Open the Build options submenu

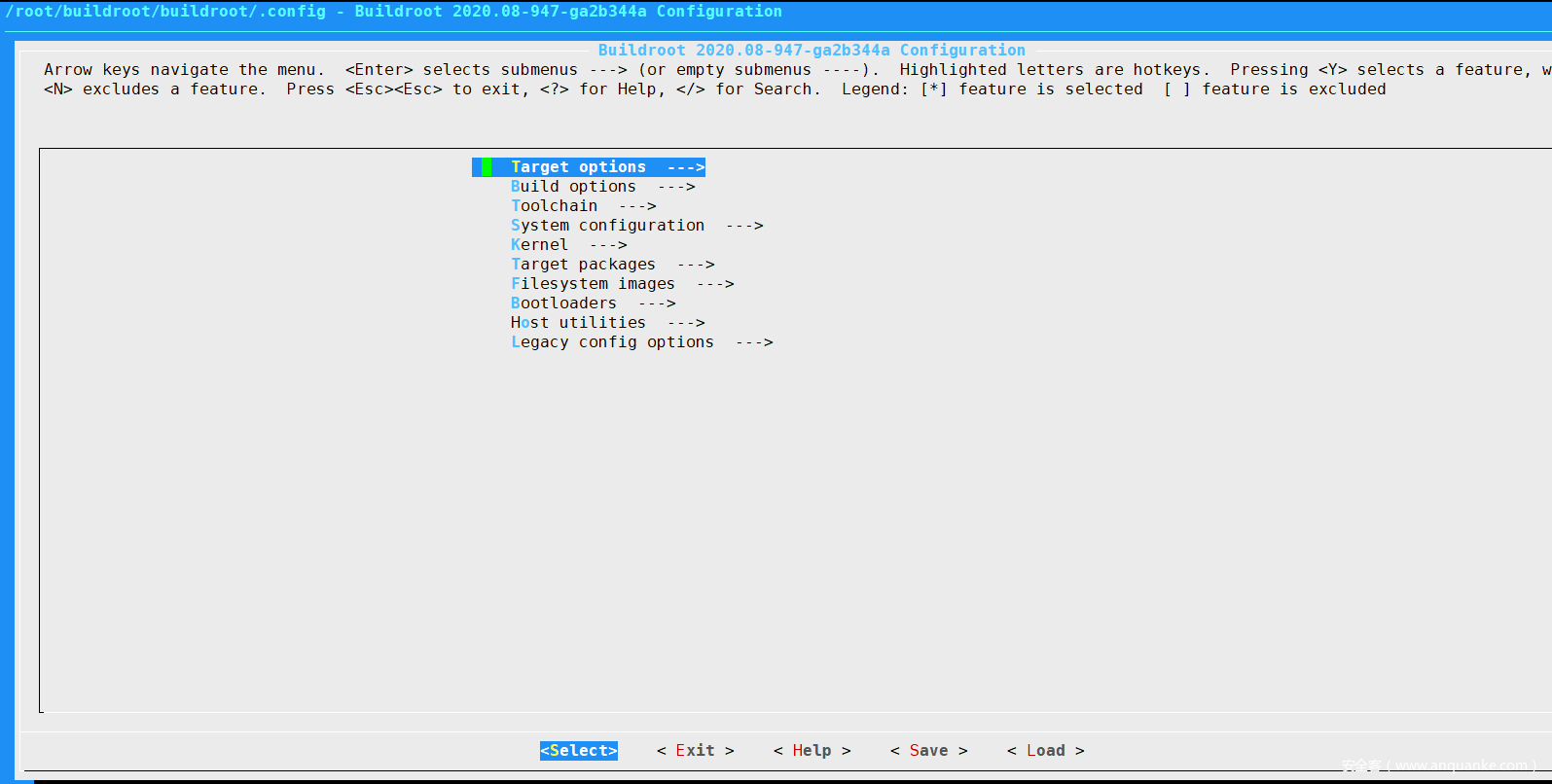(x=573, y=187)
